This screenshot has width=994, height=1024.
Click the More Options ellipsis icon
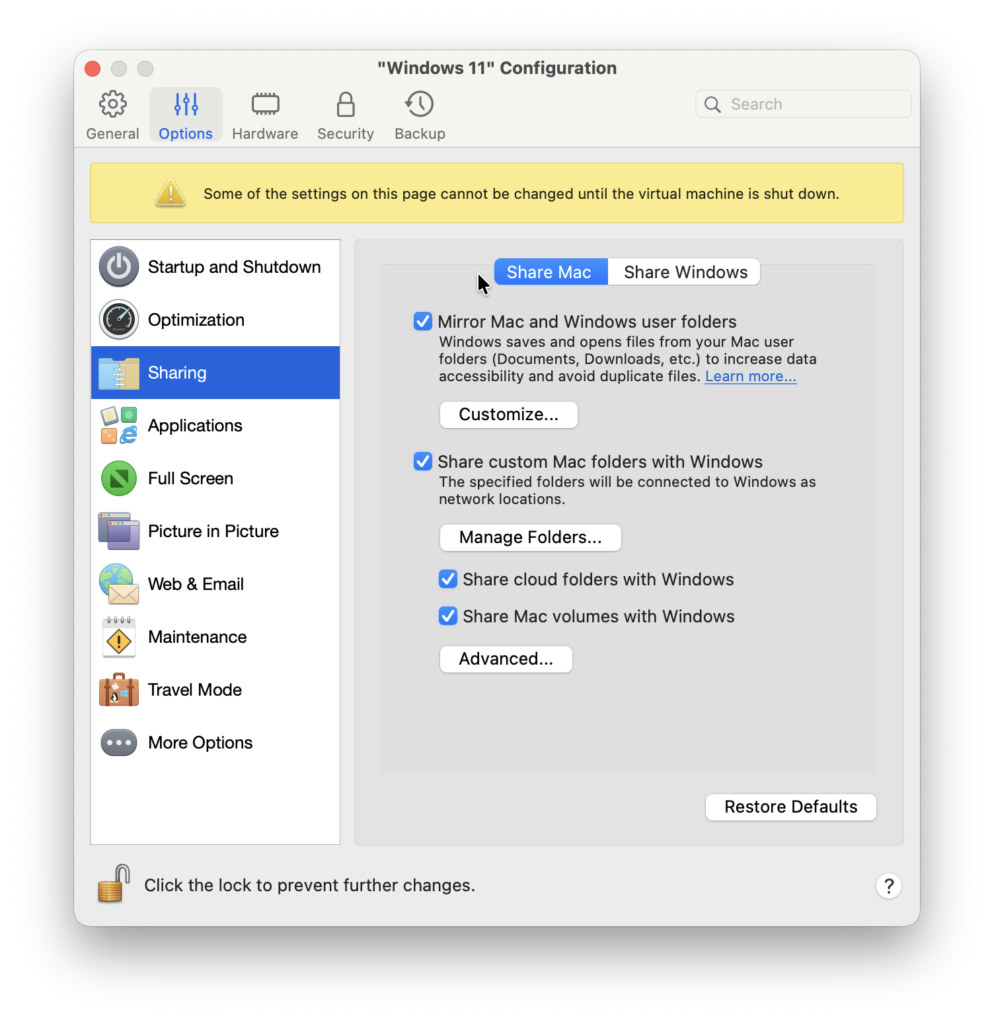[x=119, y=743]
